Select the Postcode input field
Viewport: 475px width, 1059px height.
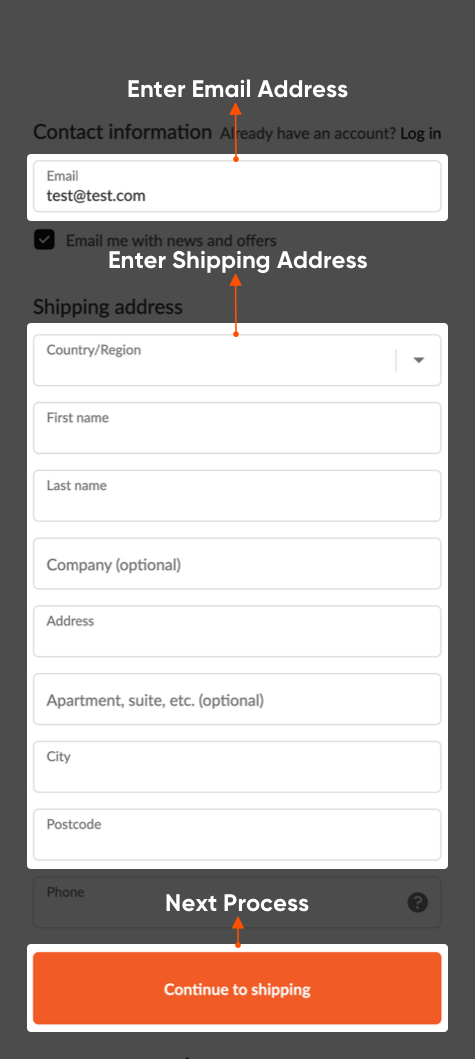click(237, 835)
